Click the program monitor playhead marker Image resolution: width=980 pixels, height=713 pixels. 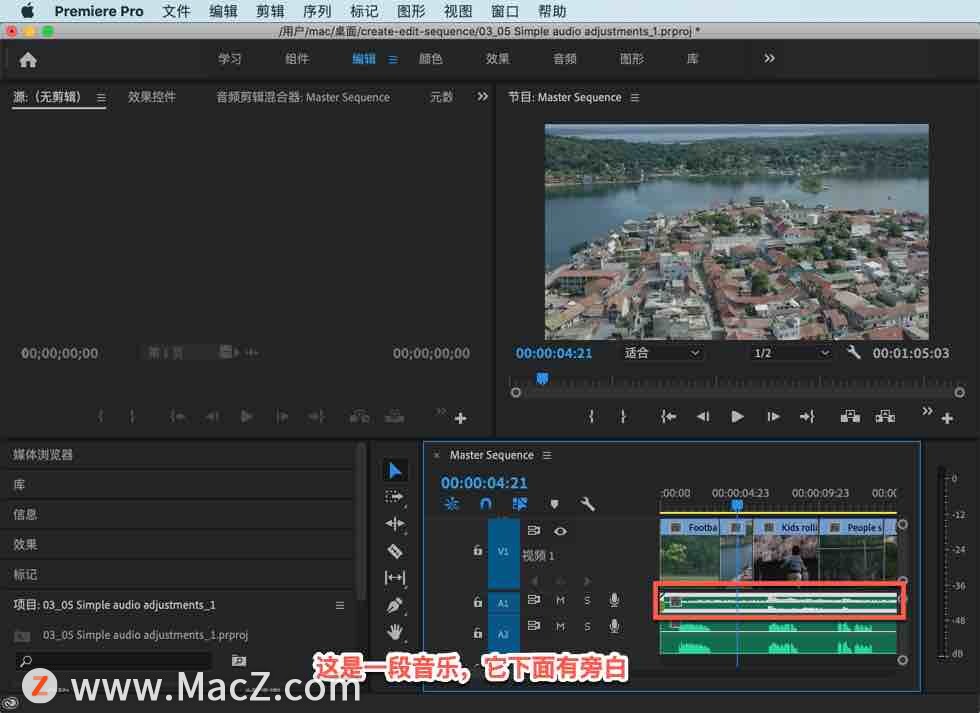click(542, 378)
